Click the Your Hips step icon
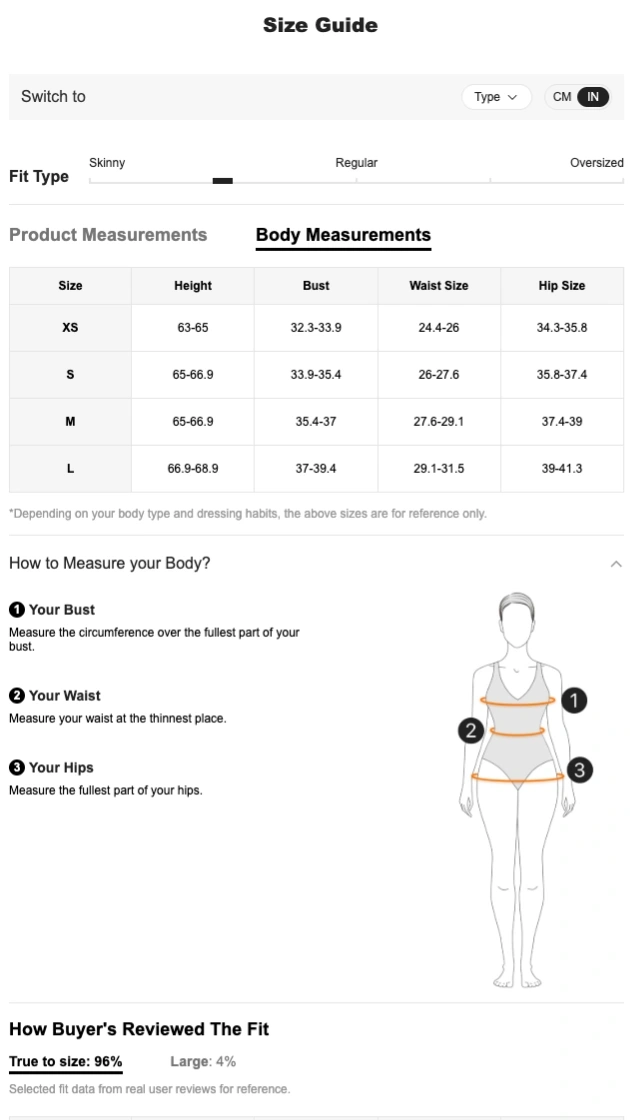This screenshot has height=1120, width=630. tap(16, 768)
